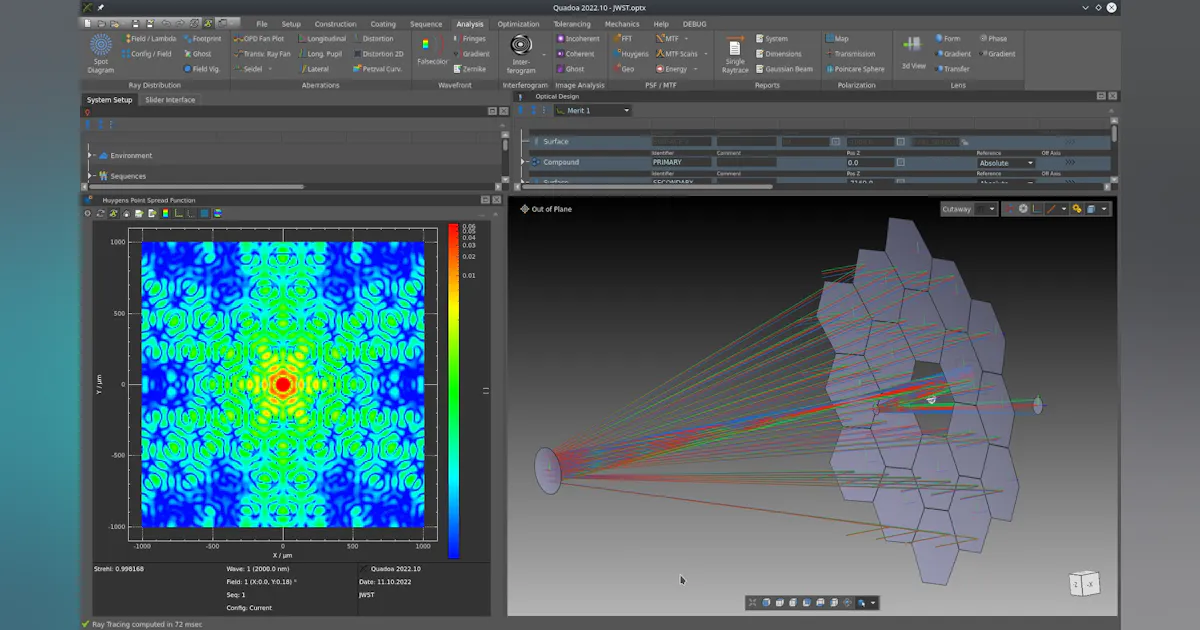
Task: Open the Falsecolor wavefront map
Action: [432, 50]
